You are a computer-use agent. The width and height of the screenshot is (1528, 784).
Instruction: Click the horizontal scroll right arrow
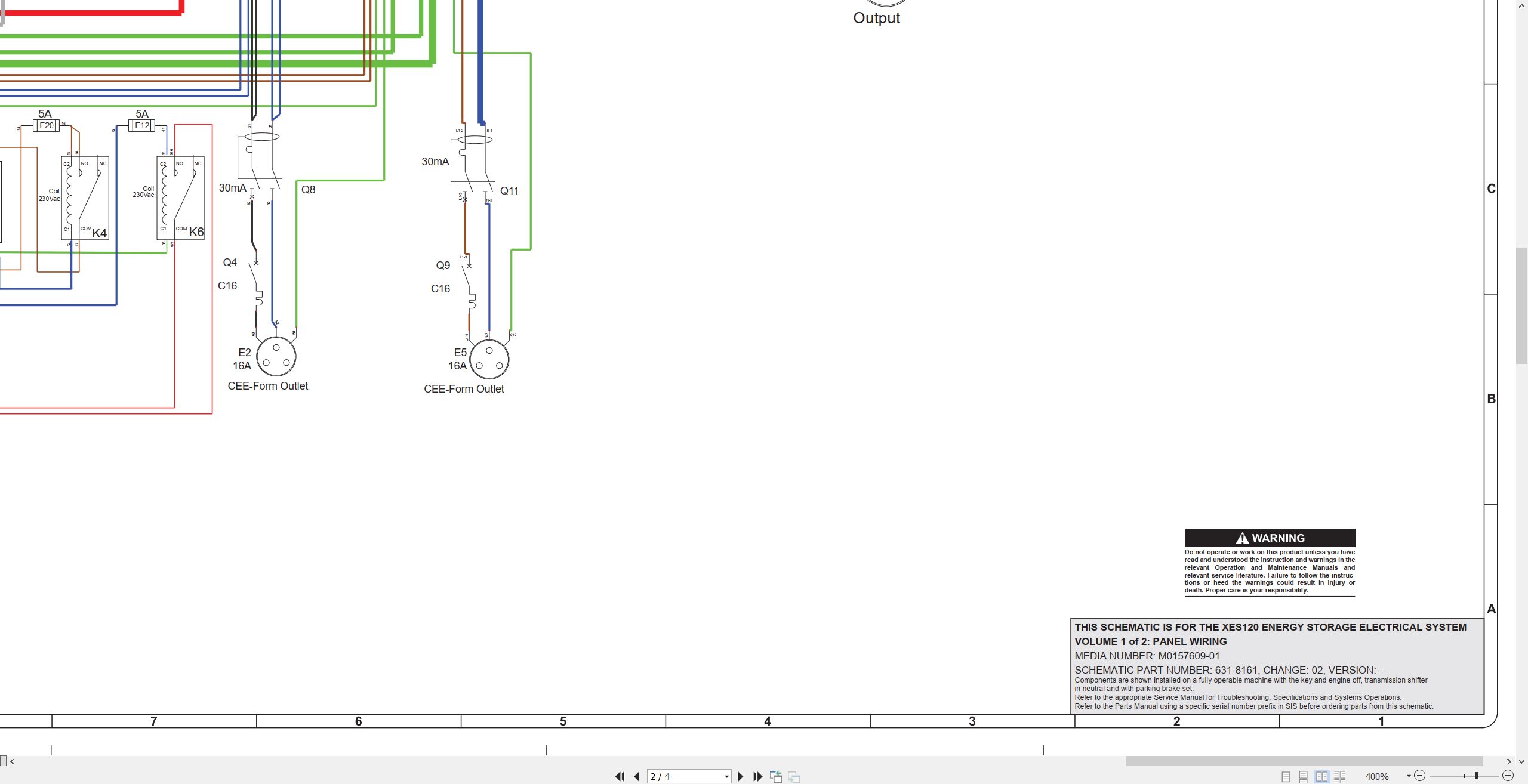pos(1509,761)
